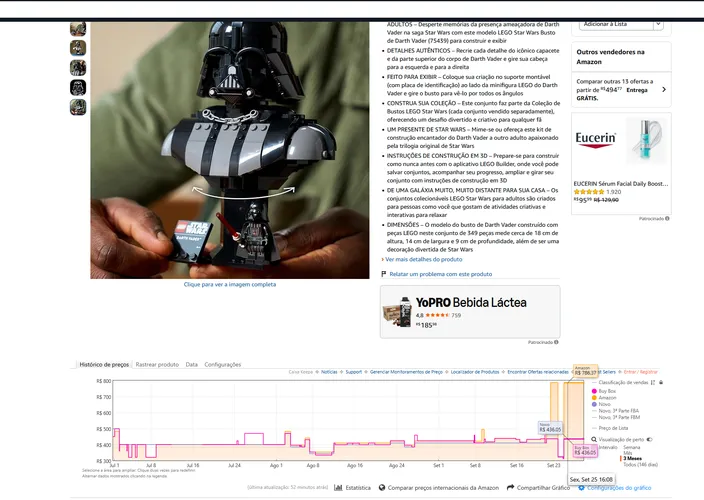Viewport: 704px width, 500px height.
Task: Open the gear icon for Configurações do gráfico
Action: tap(581, 488)
